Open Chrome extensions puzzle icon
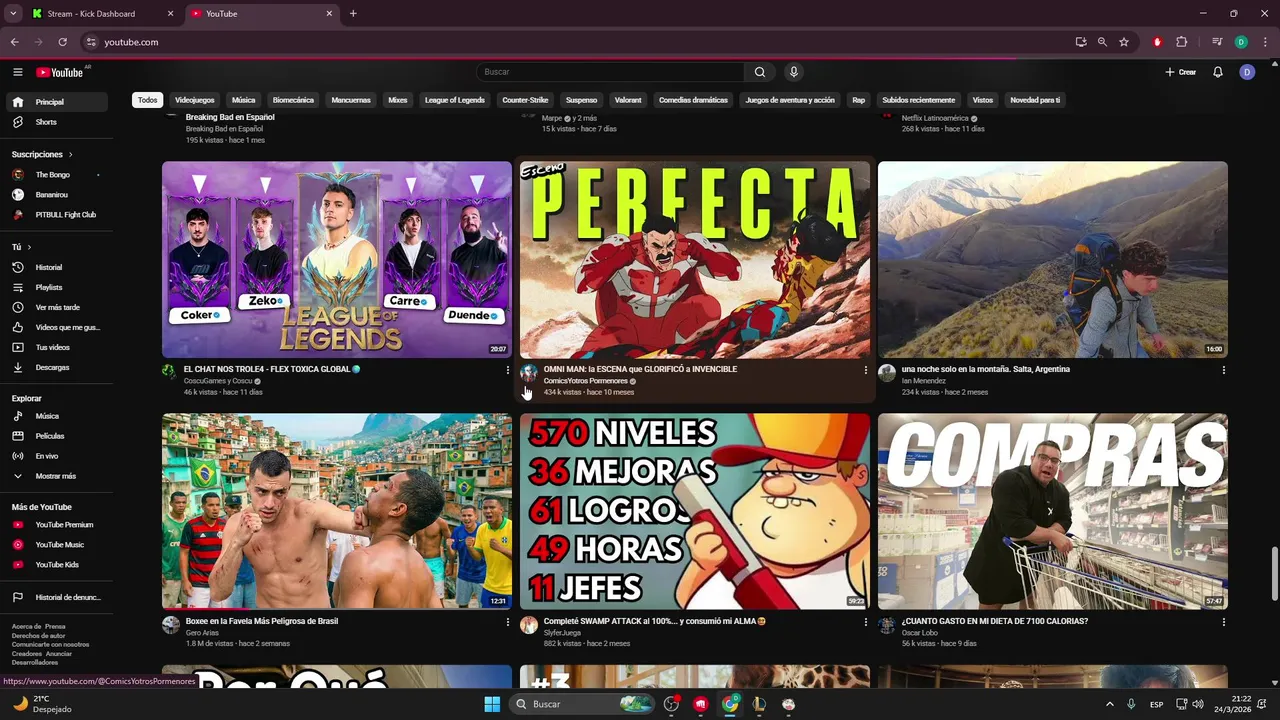The image size is (1280, 720). point(1182,42)
